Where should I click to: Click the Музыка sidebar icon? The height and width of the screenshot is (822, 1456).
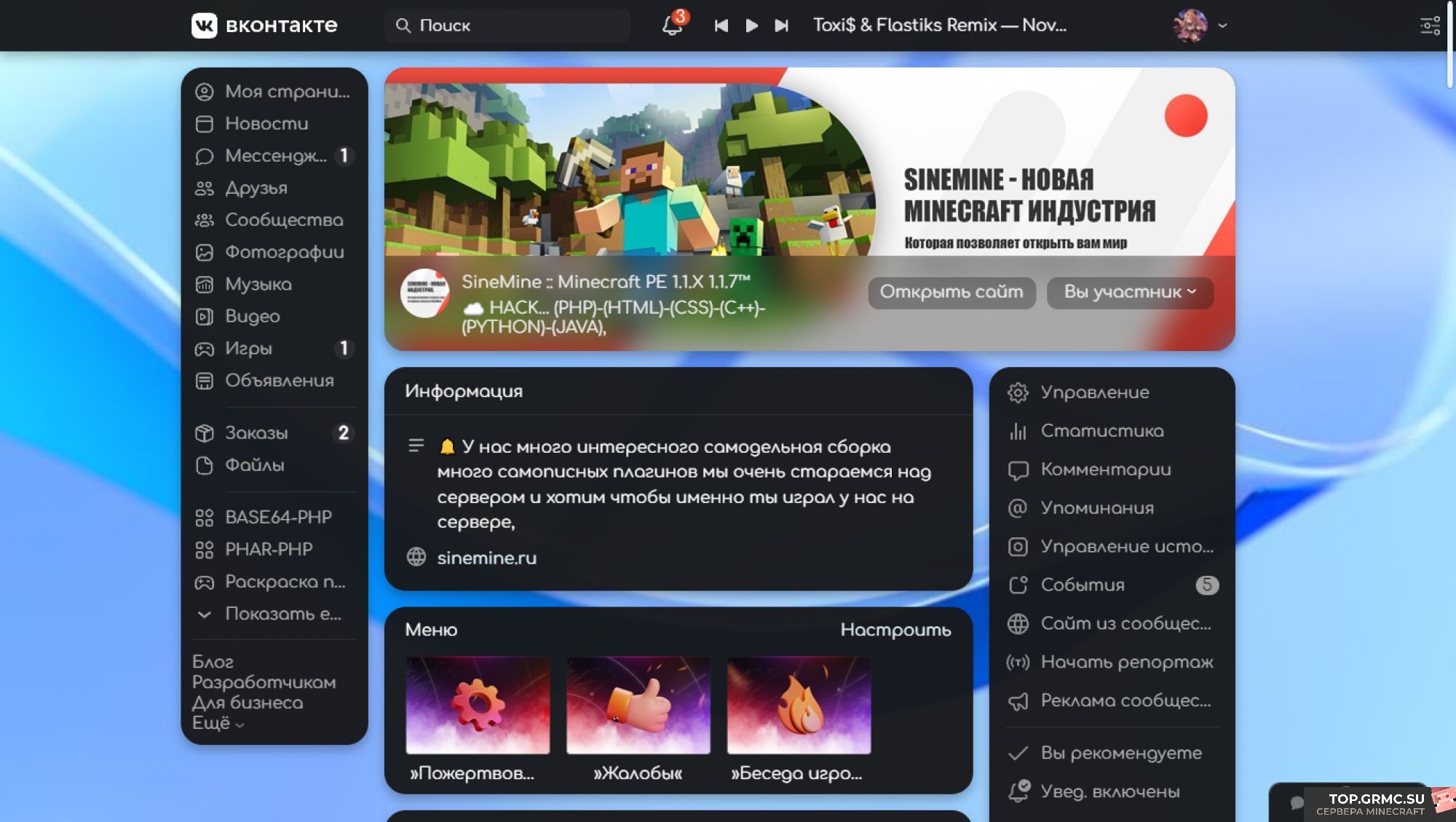[x=205, y=285]
